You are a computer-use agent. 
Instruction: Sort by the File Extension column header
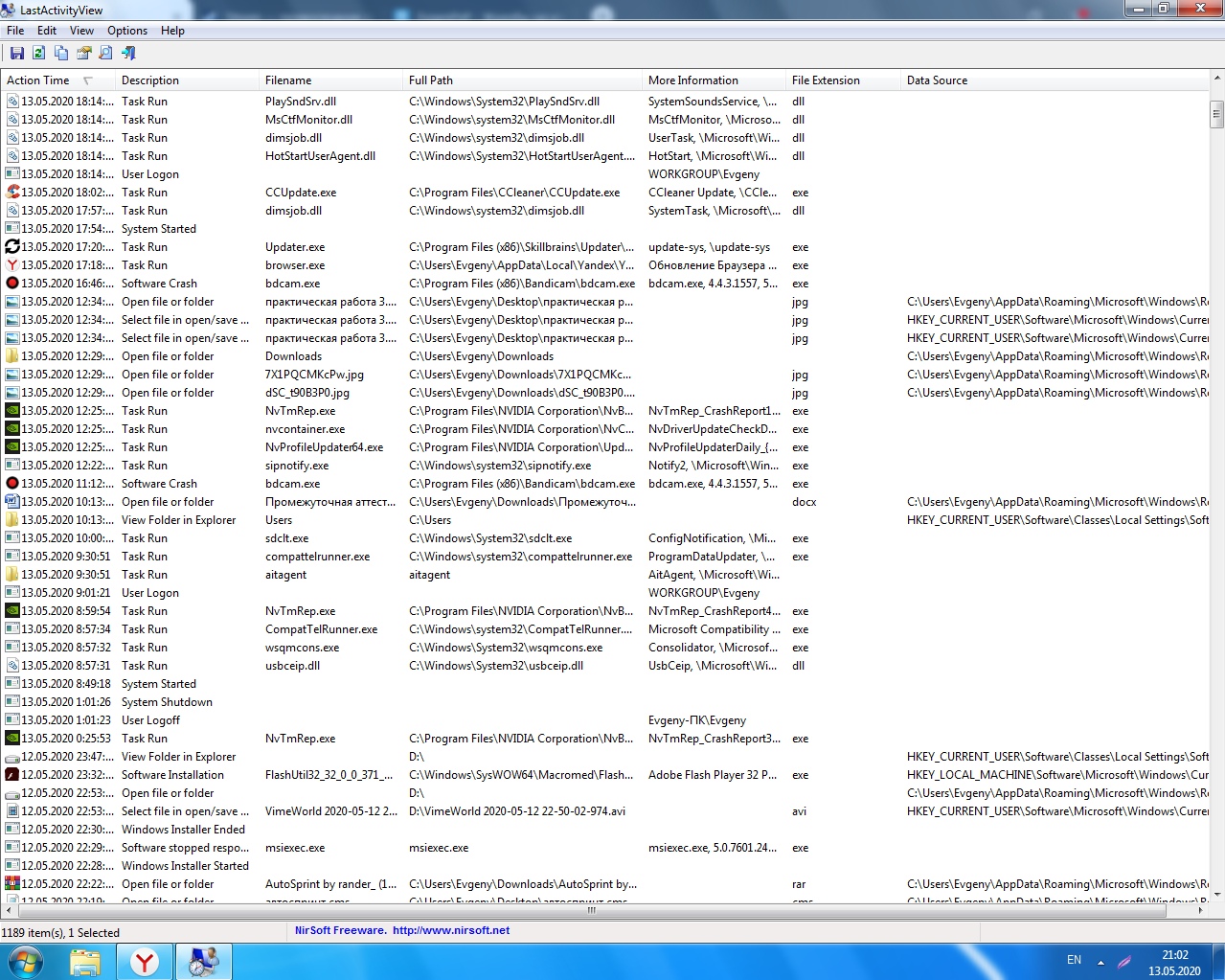pos(843,80)
